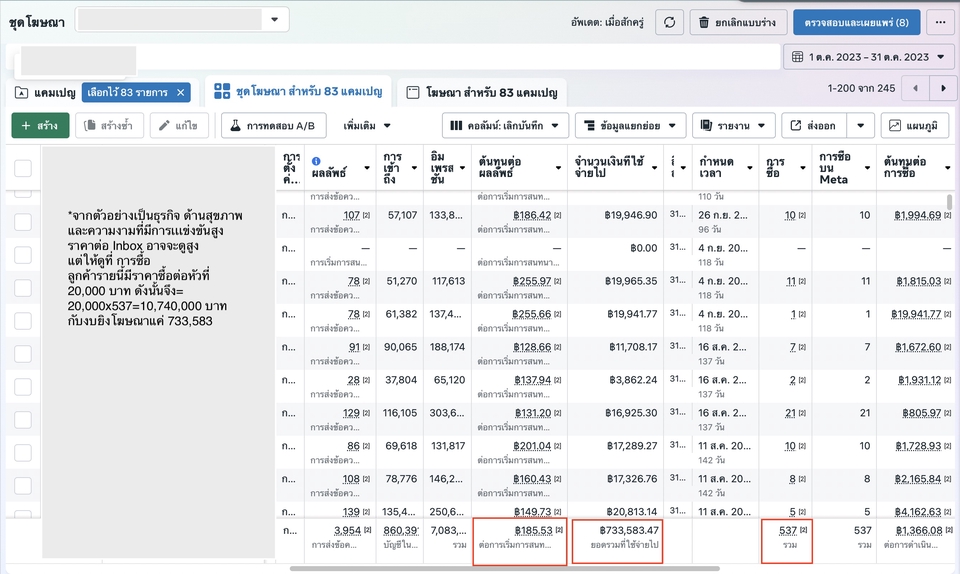Open การทดสอบ A/B test button
The image size is (960, 574).
273,125
